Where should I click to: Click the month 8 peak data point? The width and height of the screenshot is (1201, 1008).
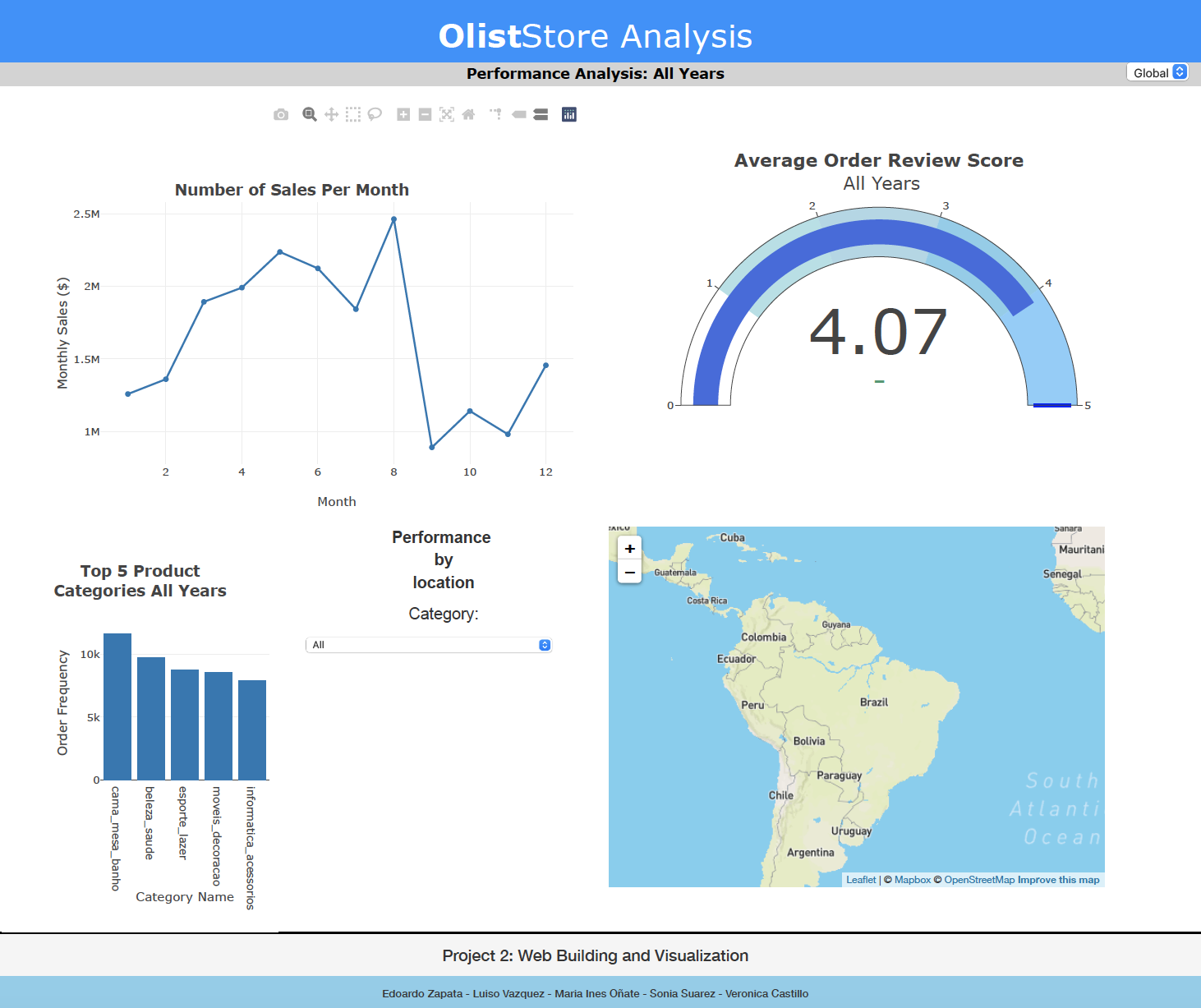click(x=393, y=219)
